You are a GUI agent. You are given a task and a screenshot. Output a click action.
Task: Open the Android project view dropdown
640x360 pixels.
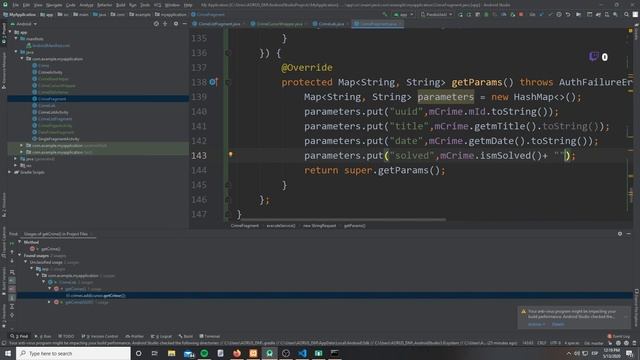(26, 24)
